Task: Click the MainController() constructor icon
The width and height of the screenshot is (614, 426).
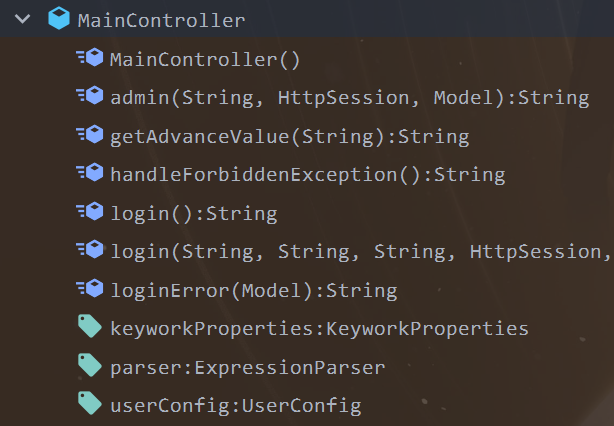Action: tap(90, 58)
